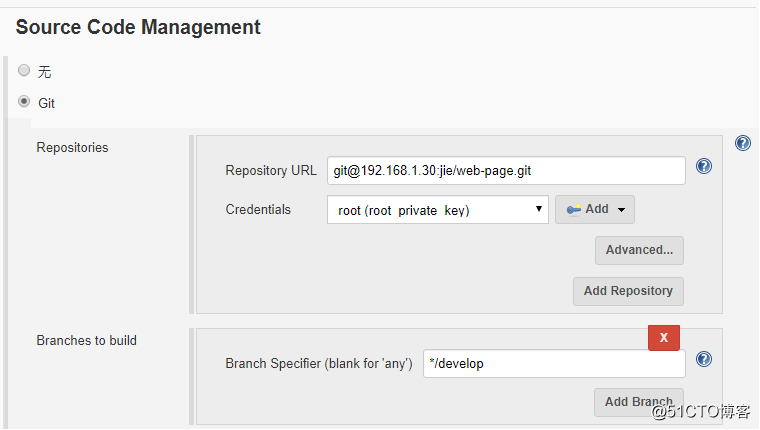This screenshot has width=760, height=430.
Task: Click the Repositories section label
Action: coord(72,148)
